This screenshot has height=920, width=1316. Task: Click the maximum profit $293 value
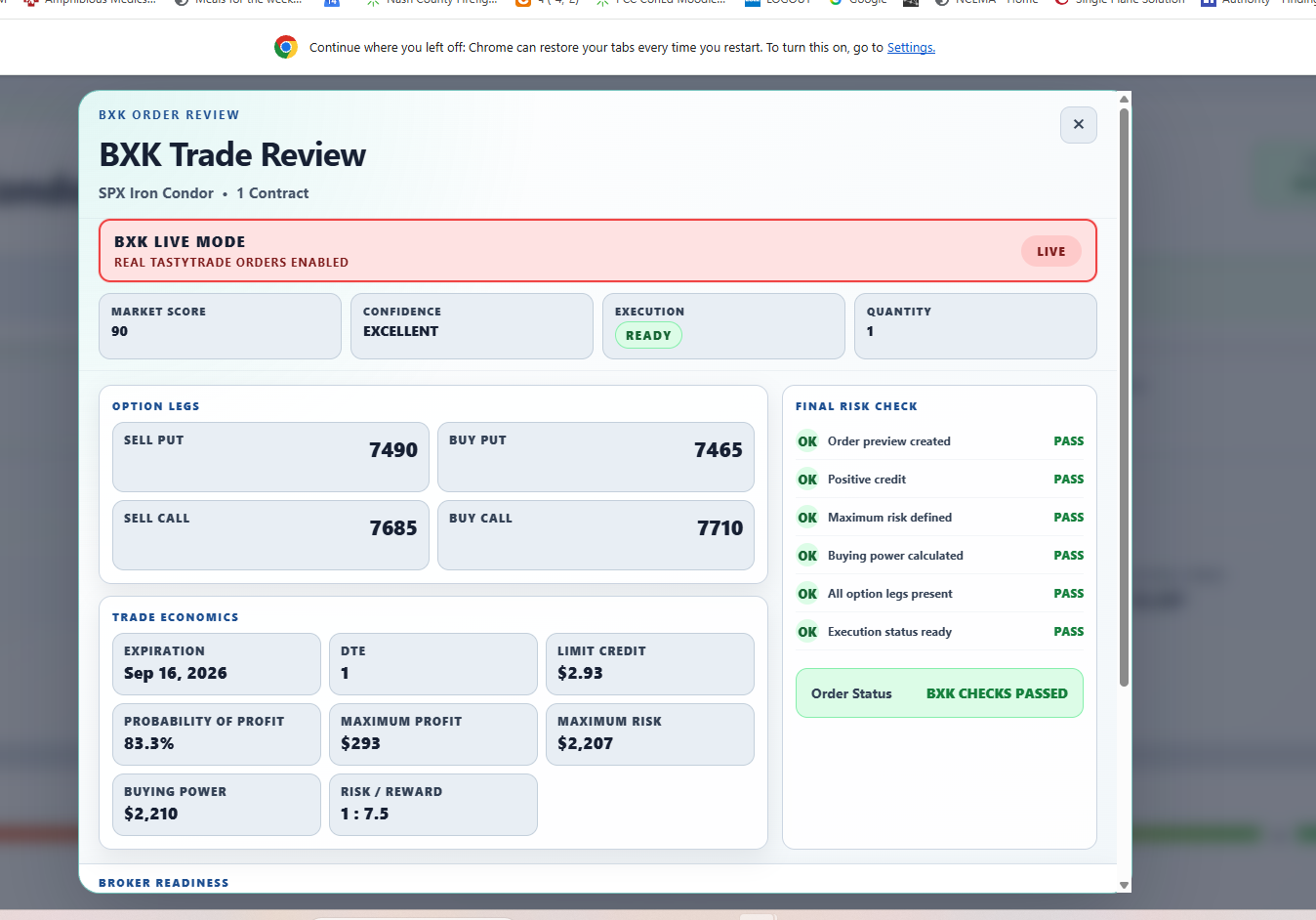tap(360, 743)
